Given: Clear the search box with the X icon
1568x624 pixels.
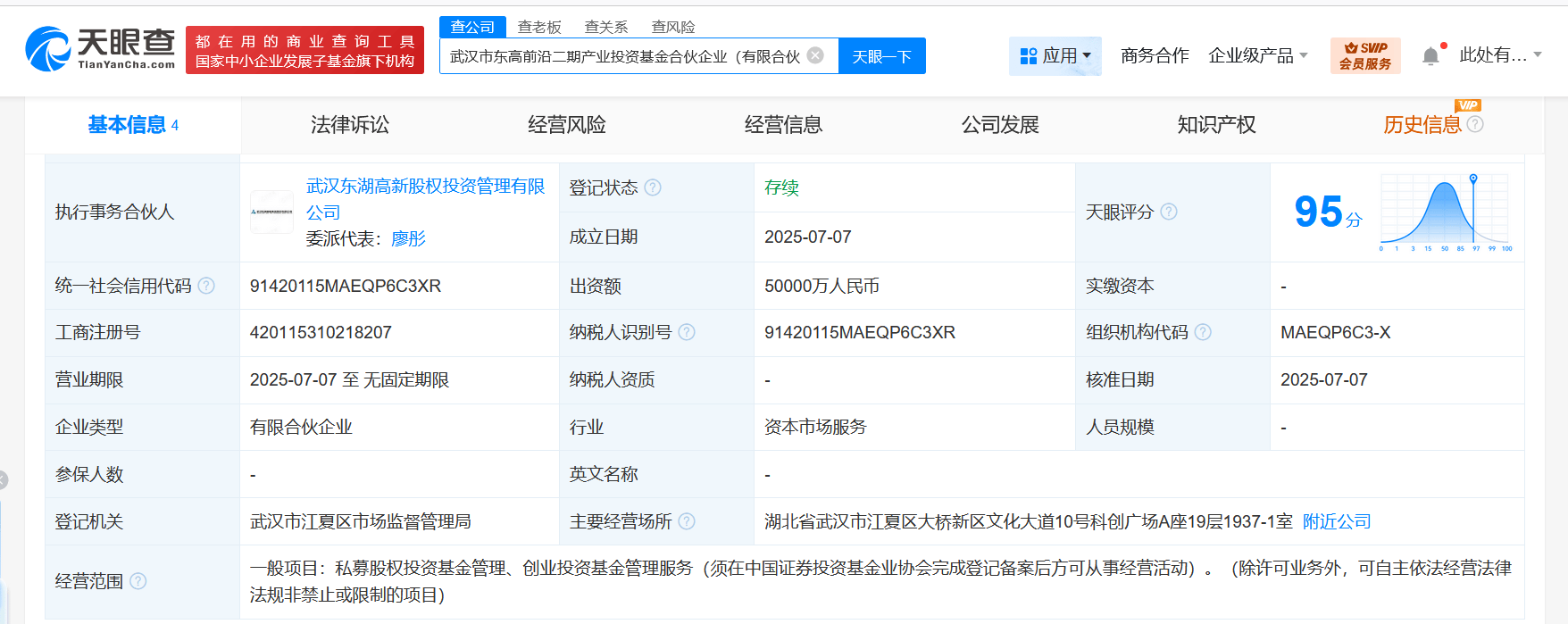Looking at the screenshot, I should (815, 55).
